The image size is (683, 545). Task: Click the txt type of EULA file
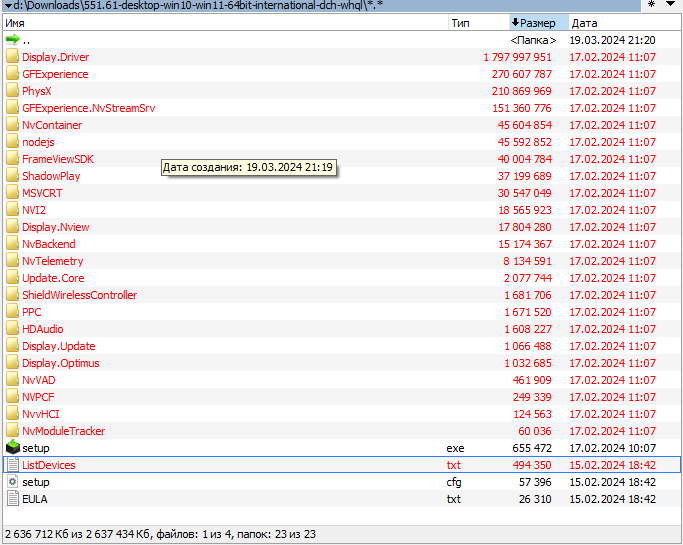[453, 499]
